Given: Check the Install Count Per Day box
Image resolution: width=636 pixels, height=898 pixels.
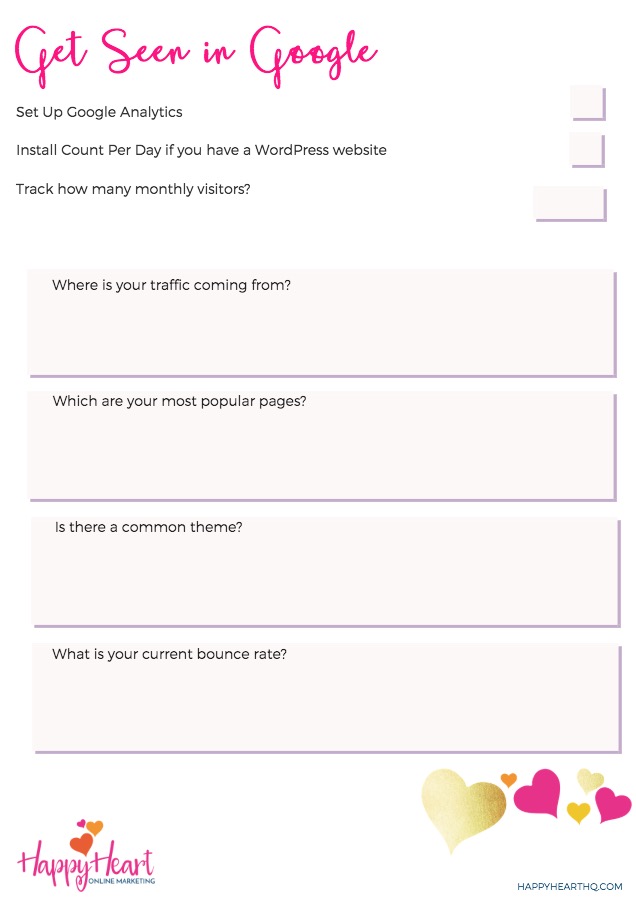Looking at the screenshot, I should (587, 150).
